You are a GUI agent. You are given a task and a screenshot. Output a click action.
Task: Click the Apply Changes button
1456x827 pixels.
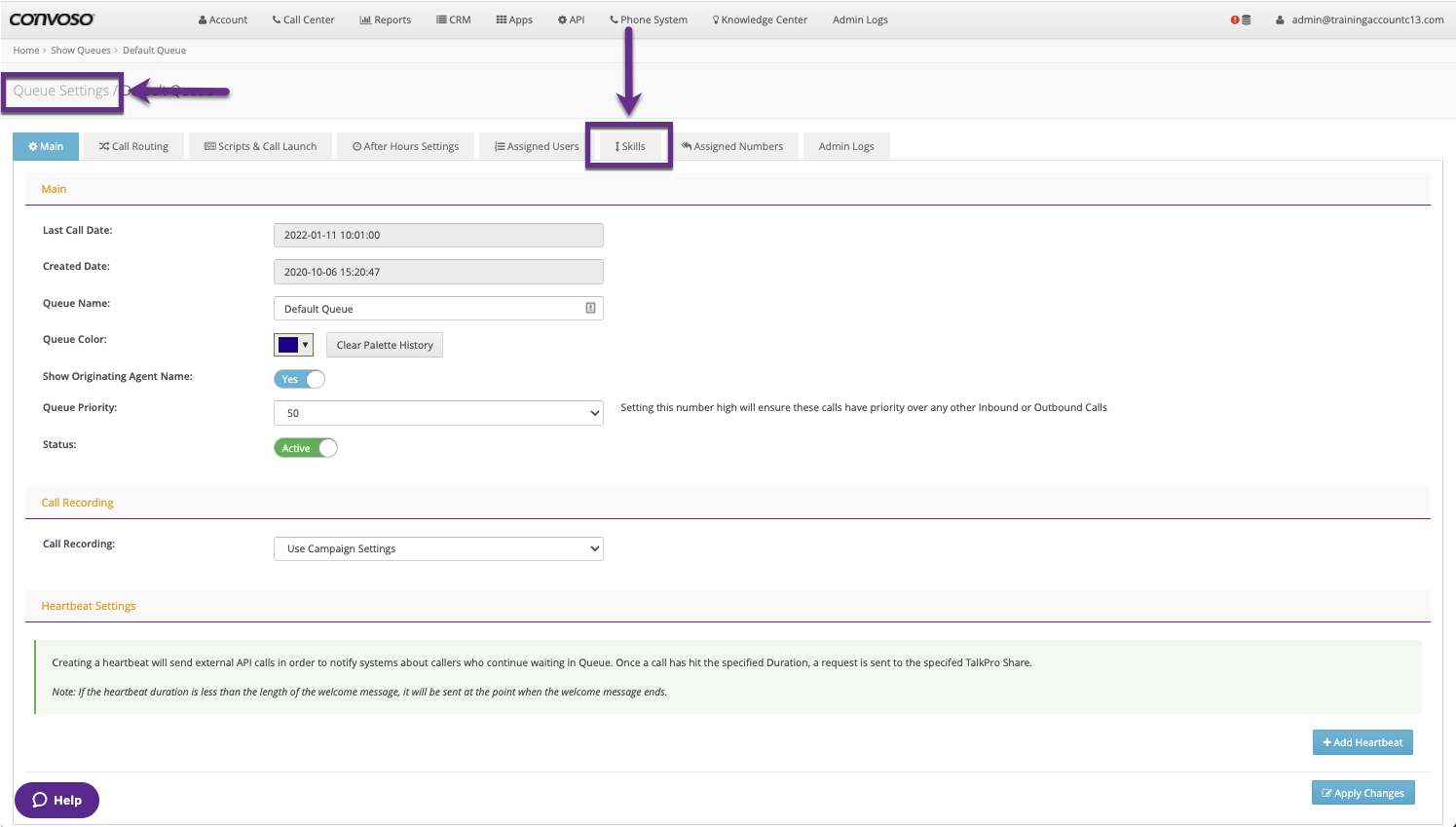1363,793
